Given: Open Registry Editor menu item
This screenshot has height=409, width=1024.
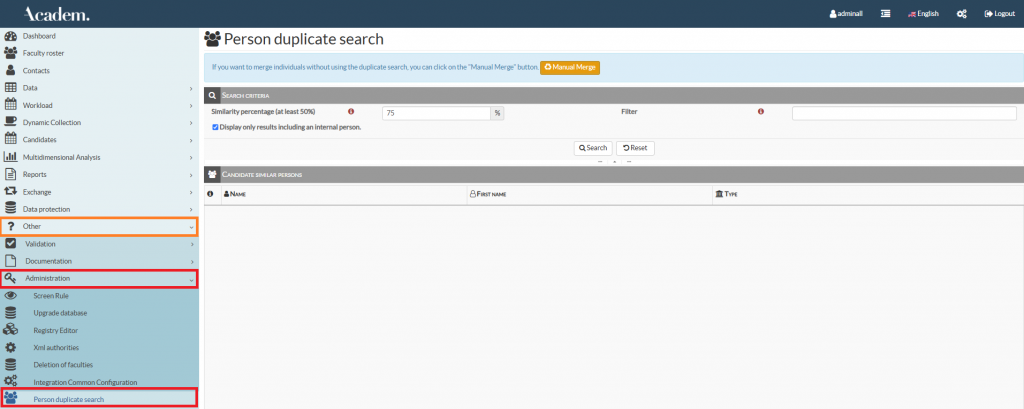Looking at the screenshot, I should [55, 330].
